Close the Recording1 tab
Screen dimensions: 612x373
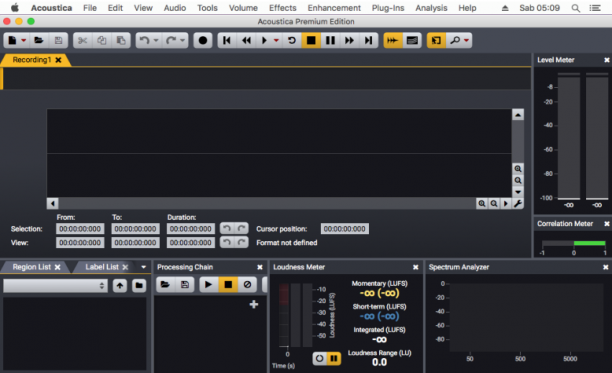(x=58, y=60)
